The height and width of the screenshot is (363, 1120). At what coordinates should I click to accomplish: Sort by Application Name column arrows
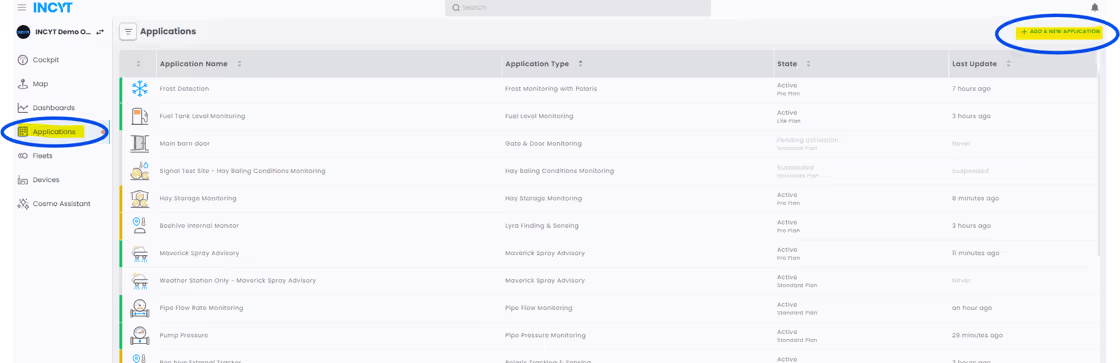click(239, 64)
